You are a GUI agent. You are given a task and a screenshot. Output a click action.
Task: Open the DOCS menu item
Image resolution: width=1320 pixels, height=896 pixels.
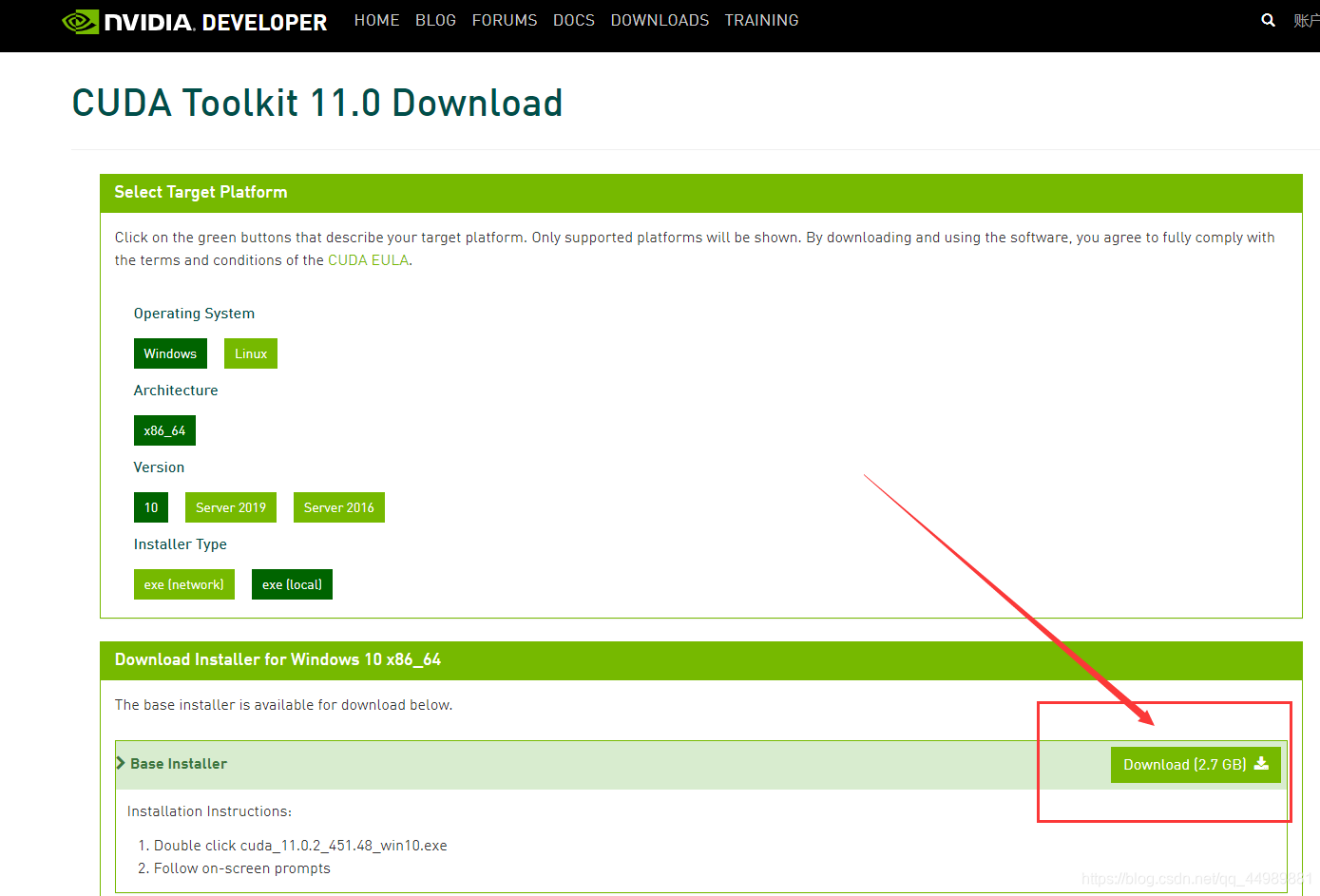574,20
